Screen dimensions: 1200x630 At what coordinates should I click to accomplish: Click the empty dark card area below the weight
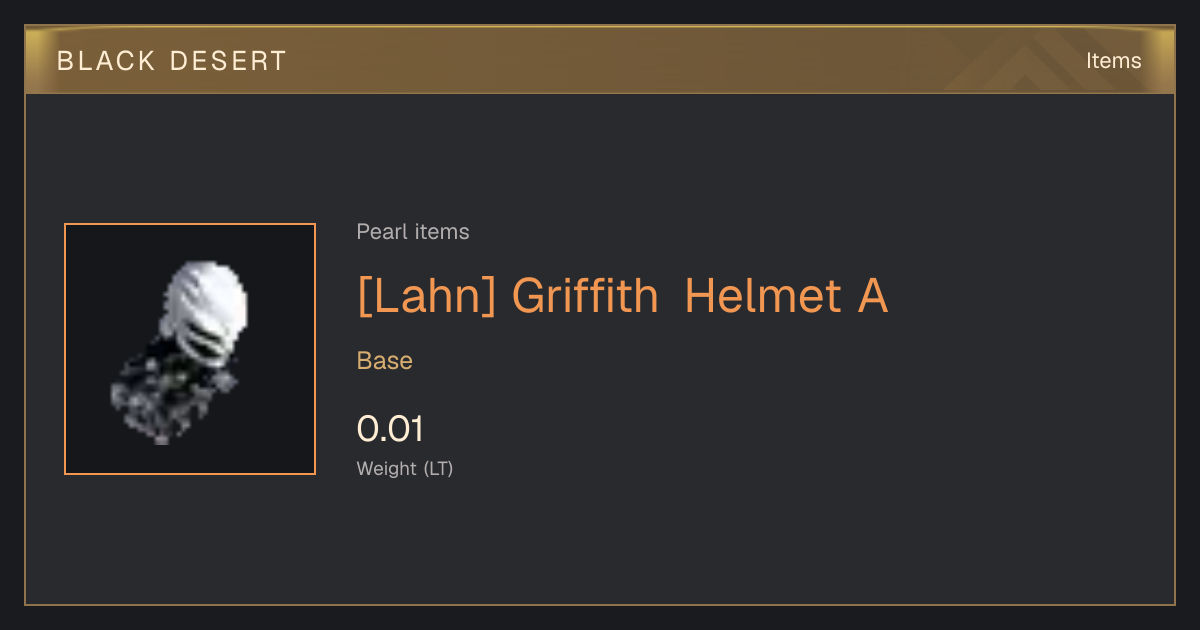pos(600,545)
